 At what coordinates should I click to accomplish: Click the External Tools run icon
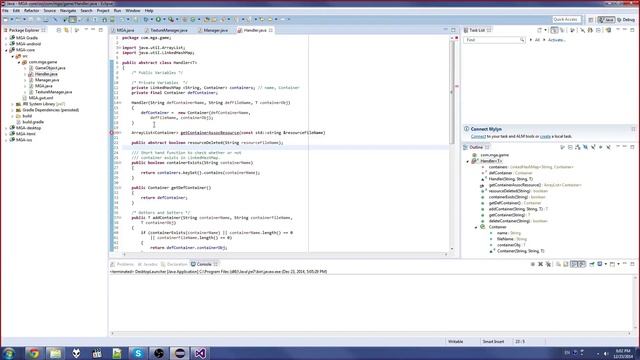point(171,19)
